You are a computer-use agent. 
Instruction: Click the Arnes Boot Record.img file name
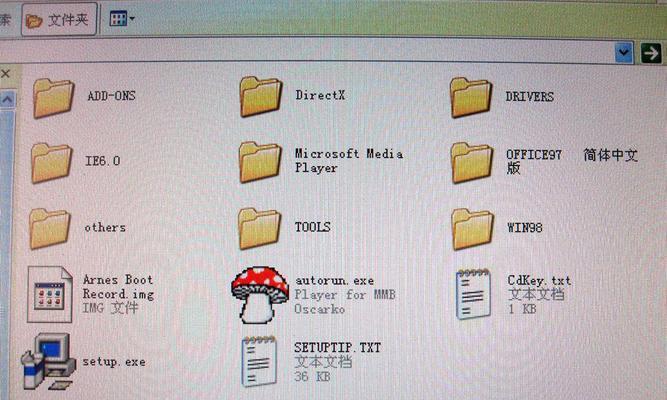coord(118,287)
